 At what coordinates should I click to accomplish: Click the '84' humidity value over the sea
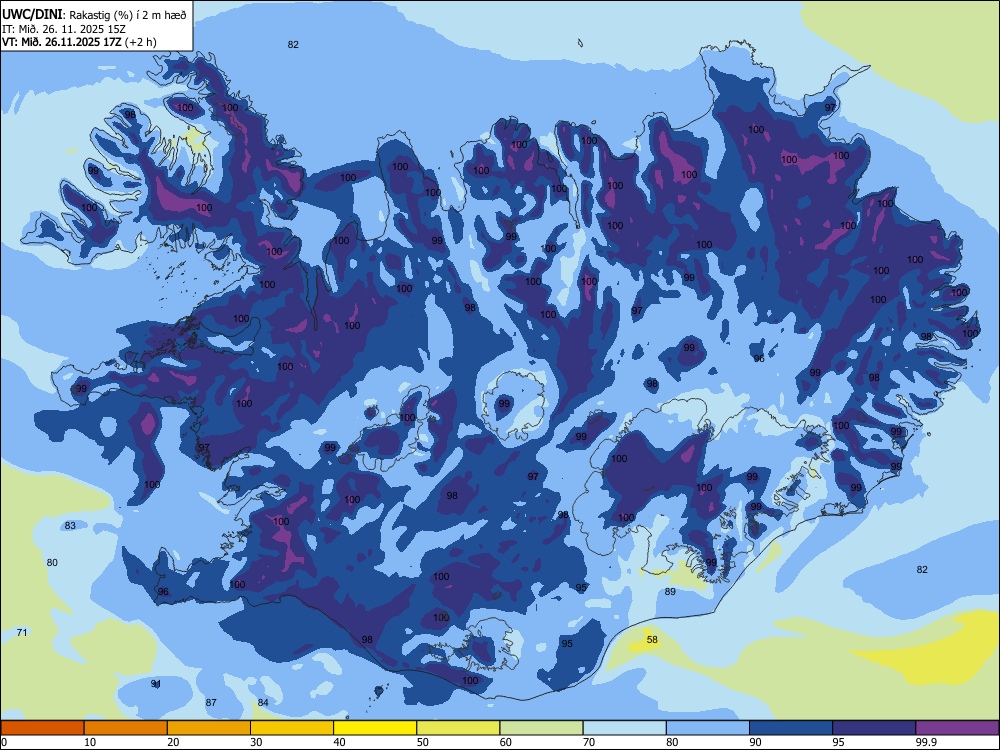pos(263,703)
